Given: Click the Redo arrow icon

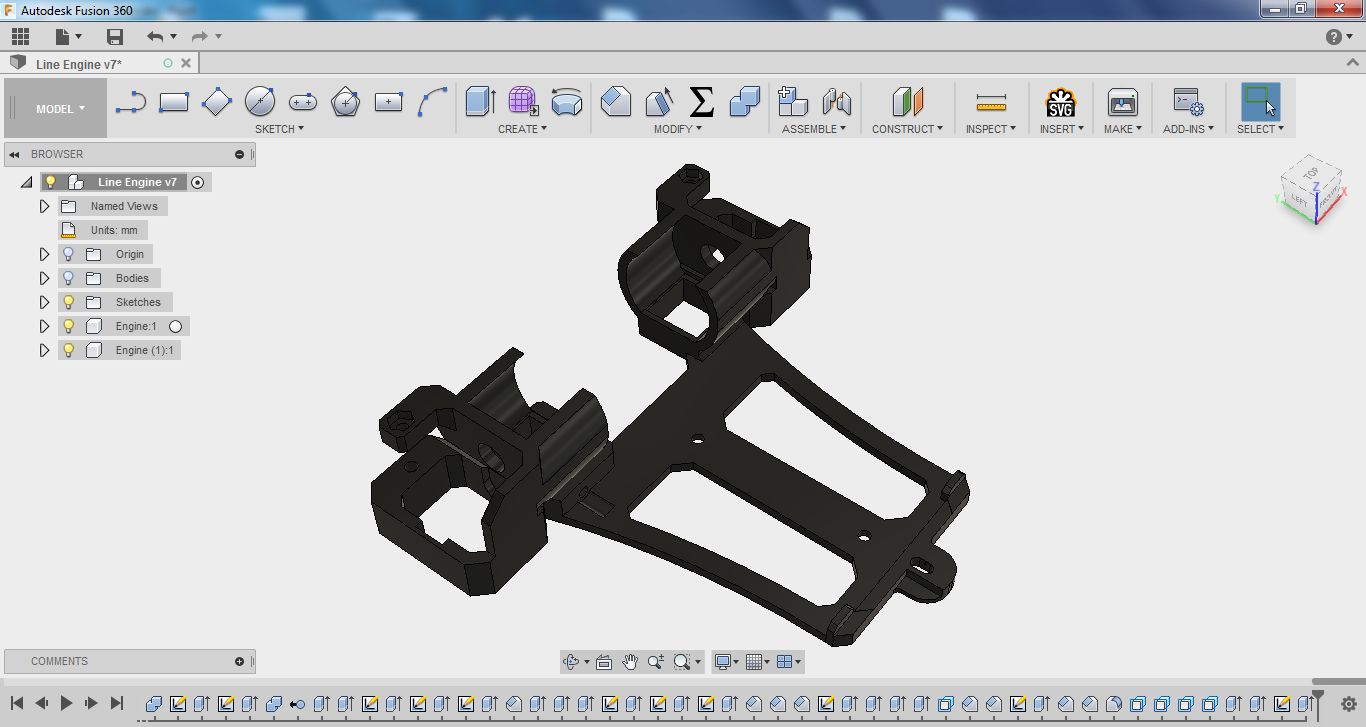Looking at the screenshot, I should point(200,37).
